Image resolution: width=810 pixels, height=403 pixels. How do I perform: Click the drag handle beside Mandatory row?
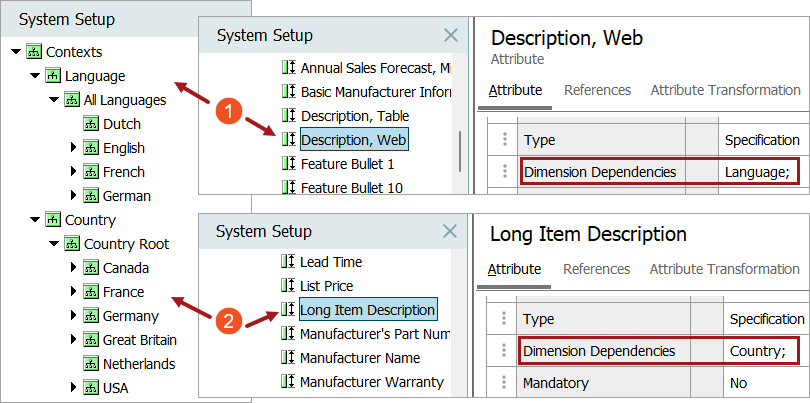[503, 382]
